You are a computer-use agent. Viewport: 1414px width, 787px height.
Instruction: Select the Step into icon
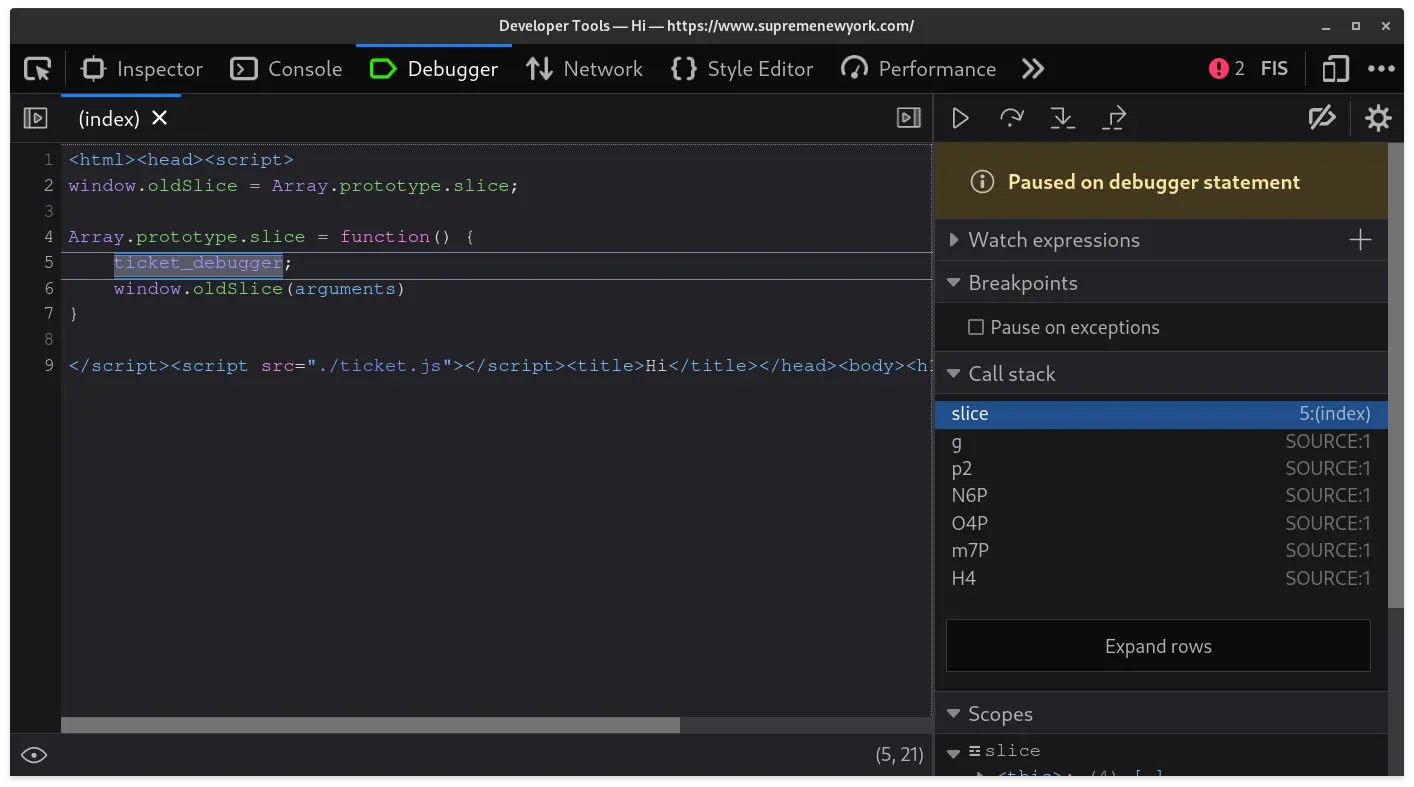[1062, 117]
